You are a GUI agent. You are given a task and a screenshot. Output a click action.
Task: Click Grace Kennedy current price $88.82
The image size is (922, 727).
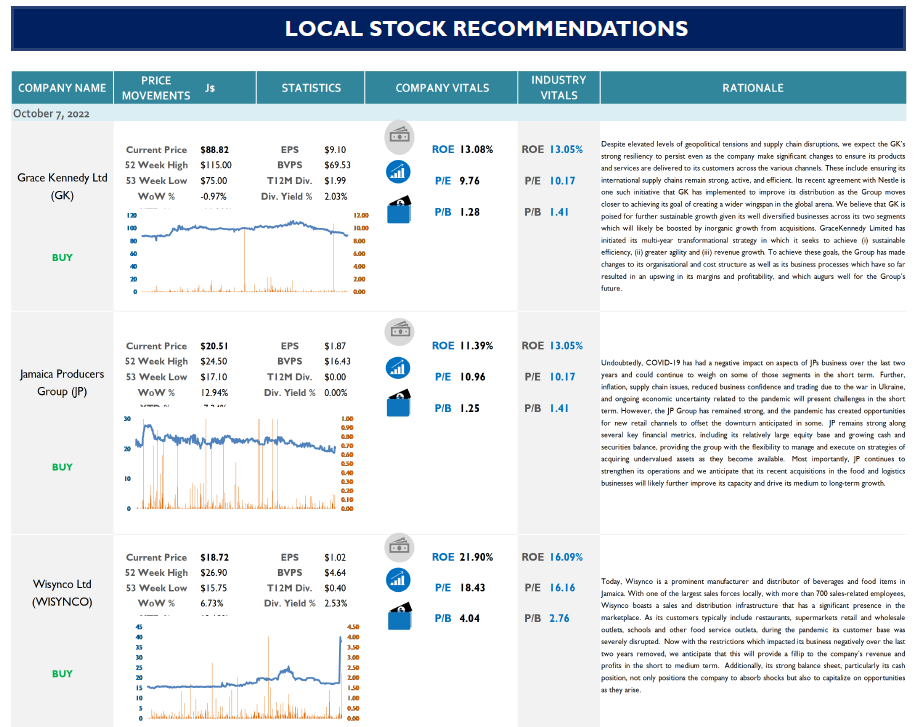214,150
